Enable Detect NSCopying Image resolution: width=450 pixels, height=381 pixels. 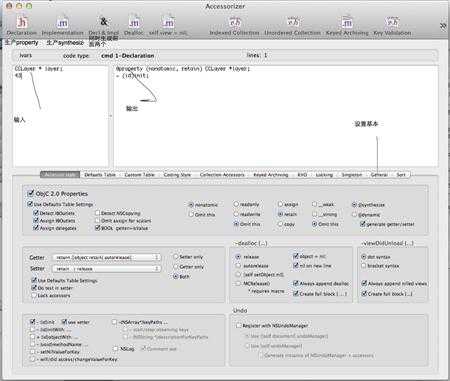[97, 213]
